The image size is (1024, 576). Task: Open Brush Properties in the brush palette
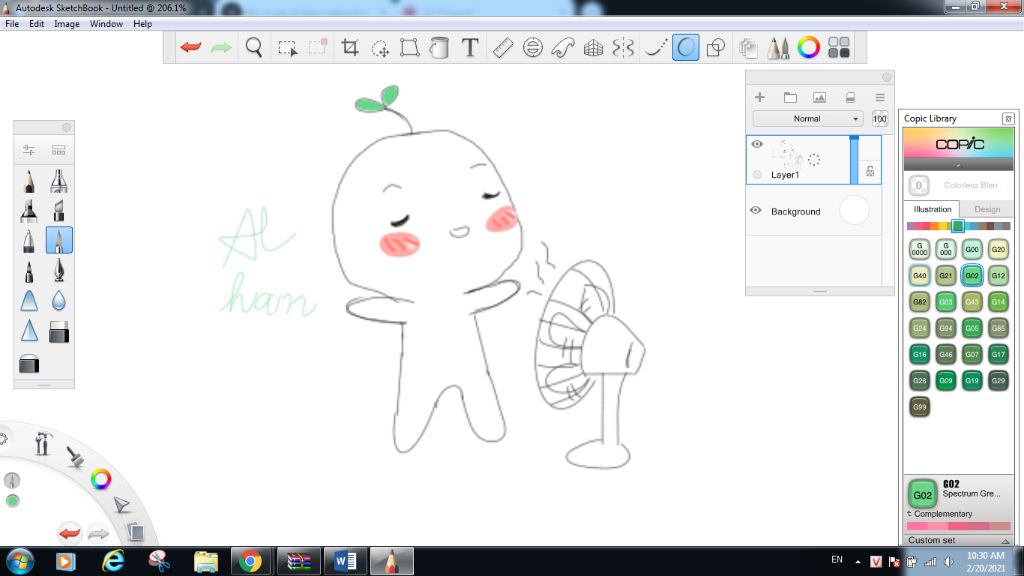[x=29, y=150]
